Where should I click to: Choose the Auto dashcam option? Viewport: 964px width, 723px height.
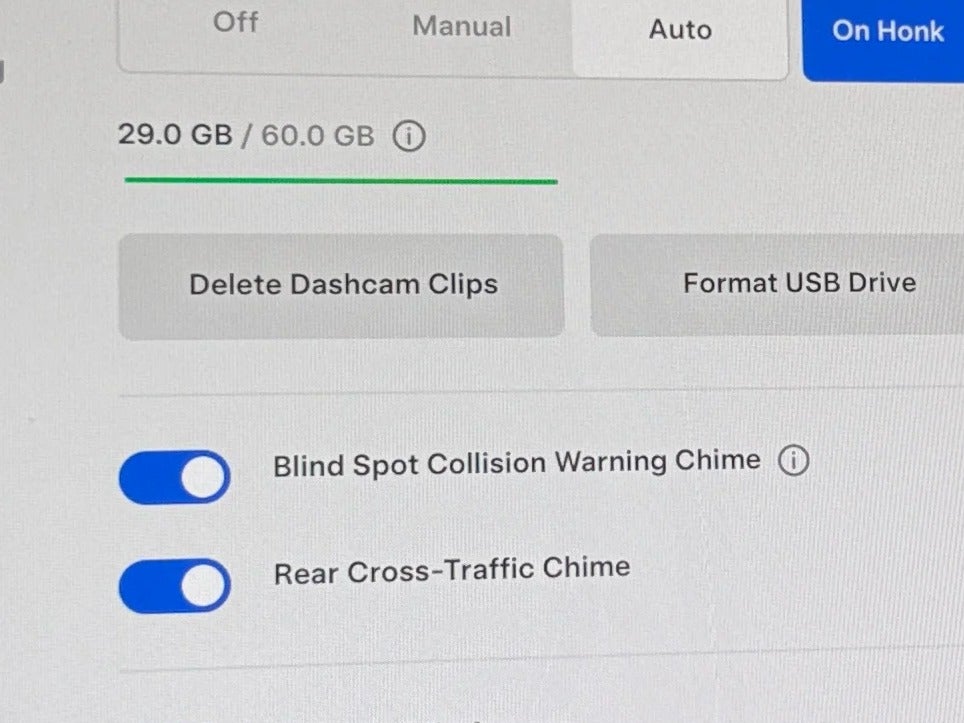tap(680, 30)
